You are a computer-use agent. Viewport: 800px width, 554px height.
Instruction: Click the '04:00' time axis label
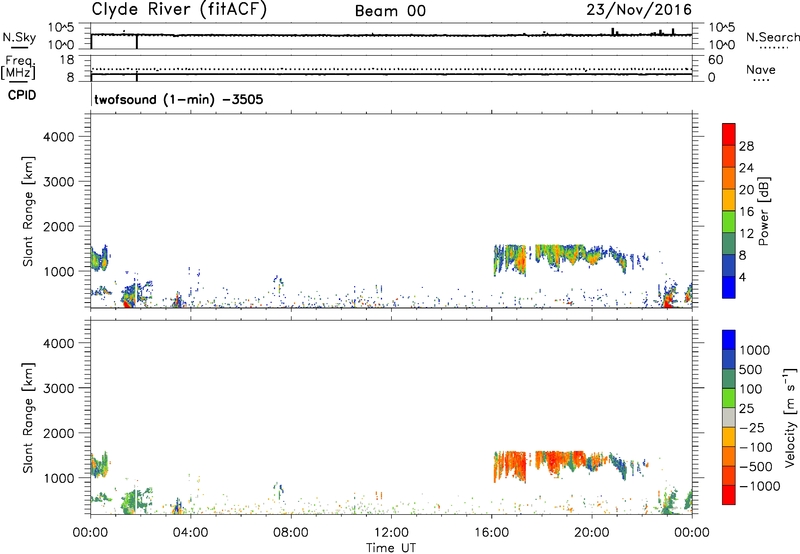pyautogui.click(x=190, y=533)
